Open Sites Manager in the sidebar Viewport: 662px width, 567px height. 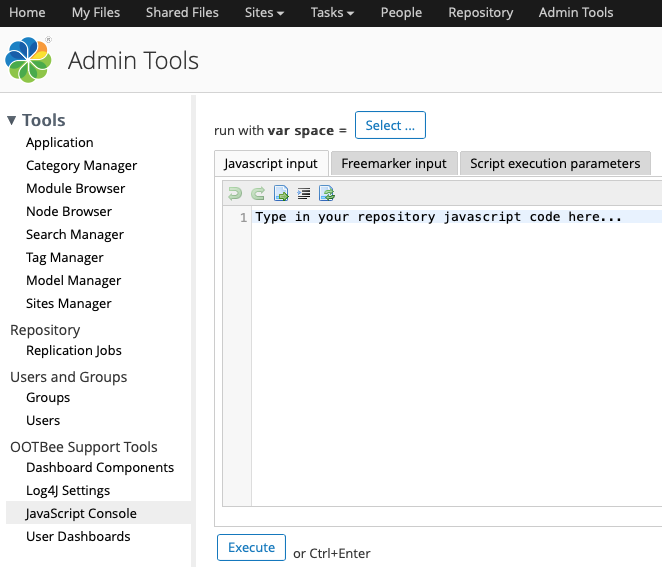tap(69, 304)
